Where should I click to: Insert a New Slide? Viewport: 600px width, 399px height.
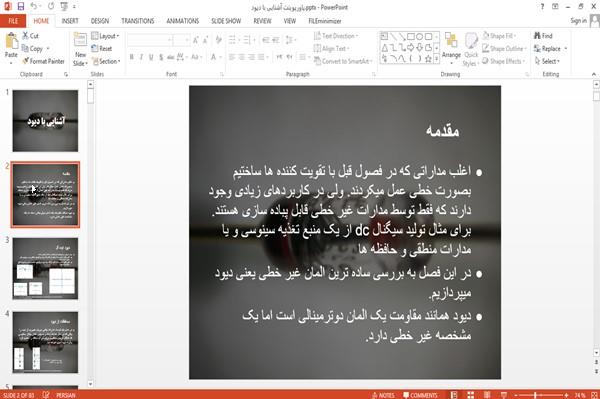pos(80,50)
